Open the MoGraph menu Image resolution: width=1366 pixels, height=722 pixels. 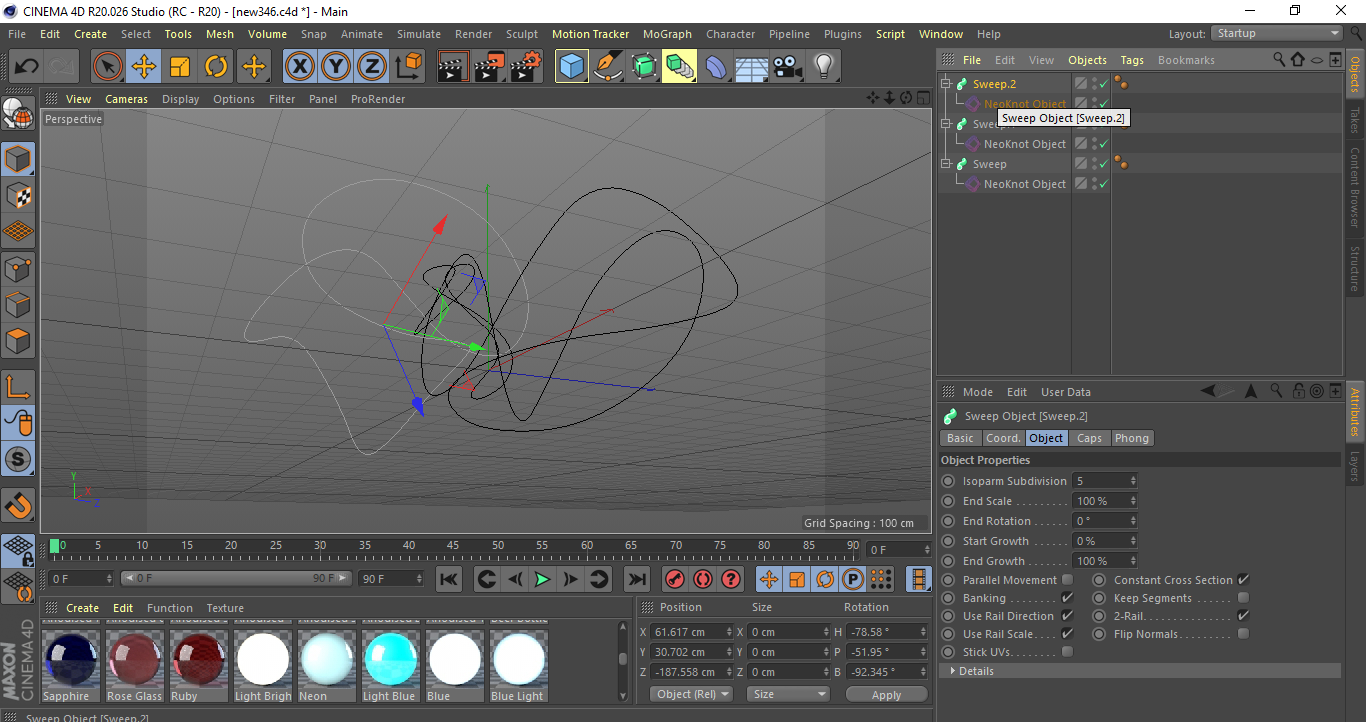(667, 34)
